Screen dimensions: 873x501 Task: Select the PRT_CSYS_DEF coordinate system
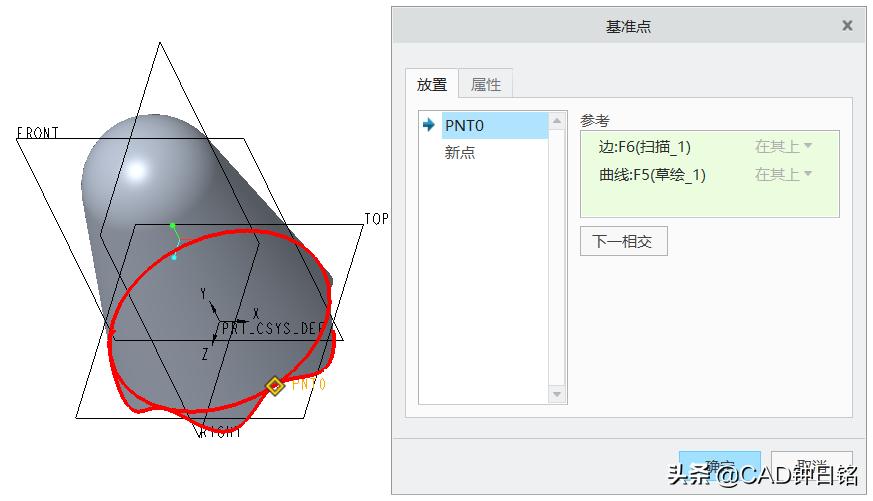[272, 328]
